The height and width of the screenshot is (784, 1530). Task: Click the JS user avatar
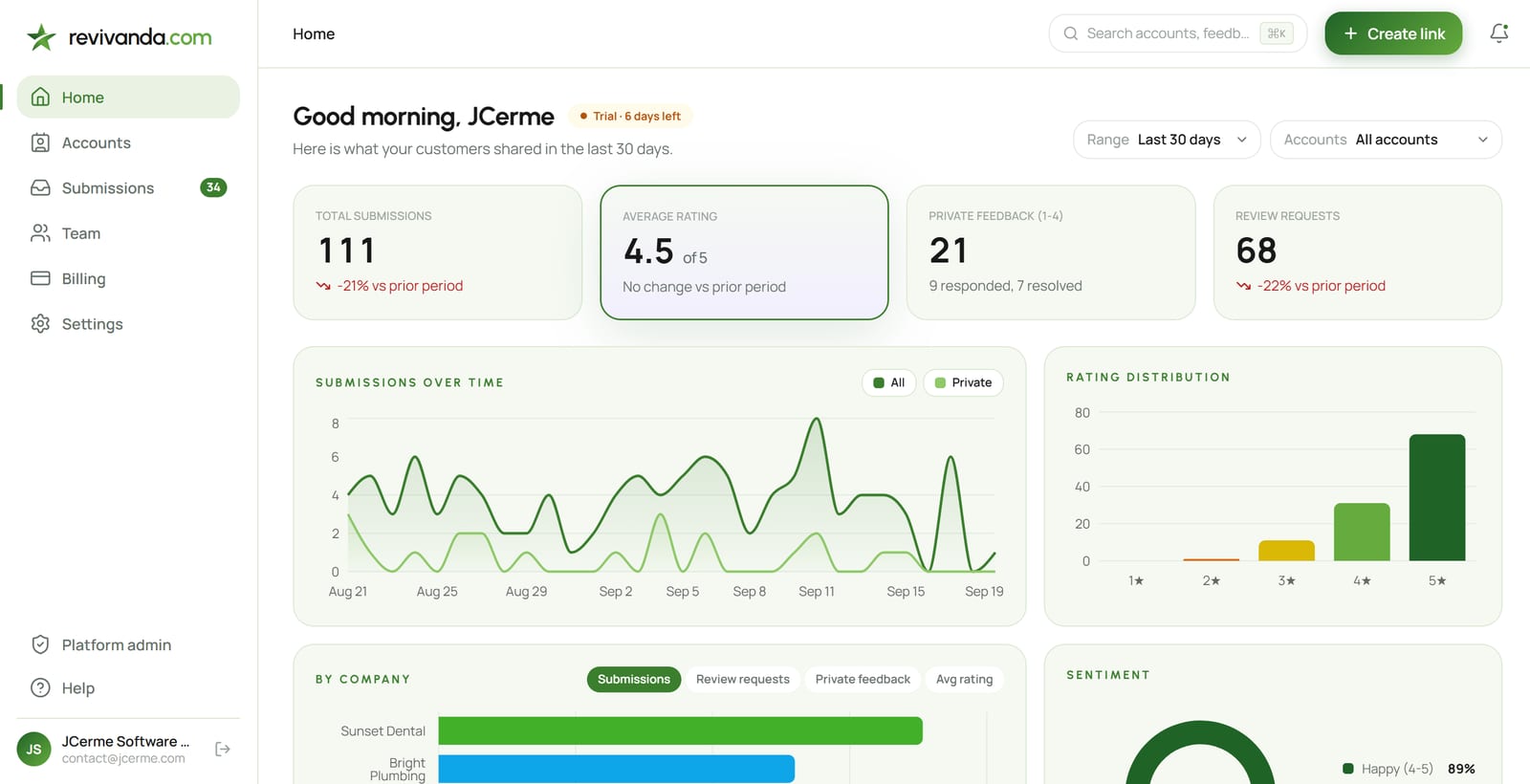[33, 750]
